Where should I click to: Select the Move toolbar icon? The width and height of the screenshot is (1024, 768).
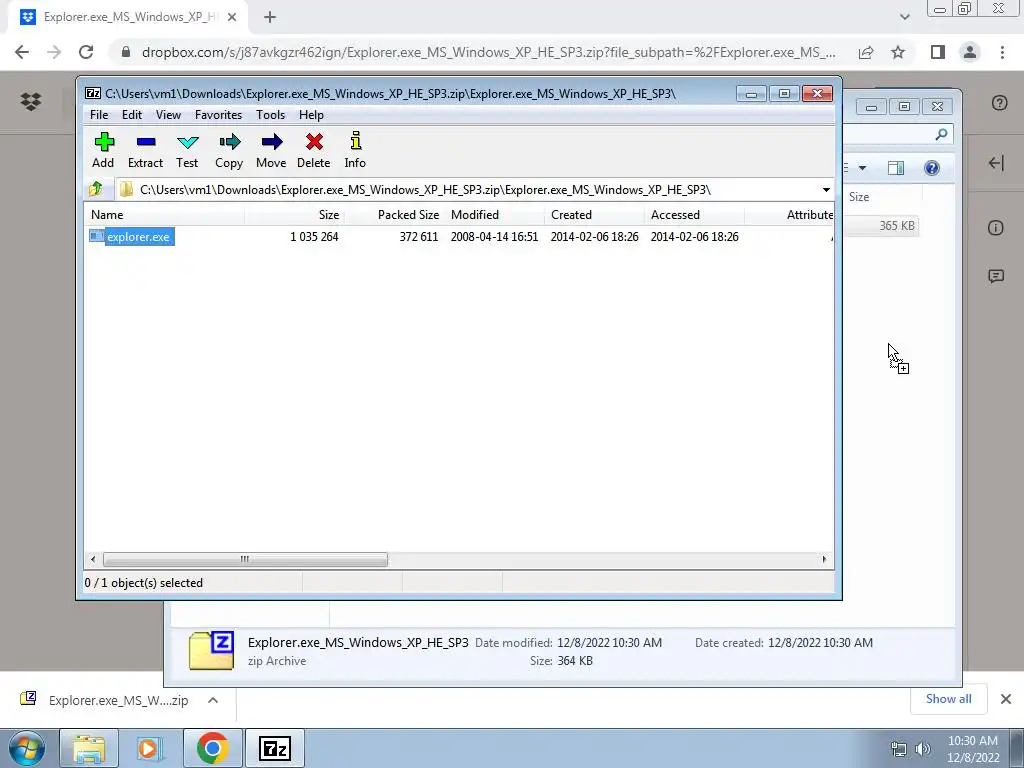click(271, 150)
